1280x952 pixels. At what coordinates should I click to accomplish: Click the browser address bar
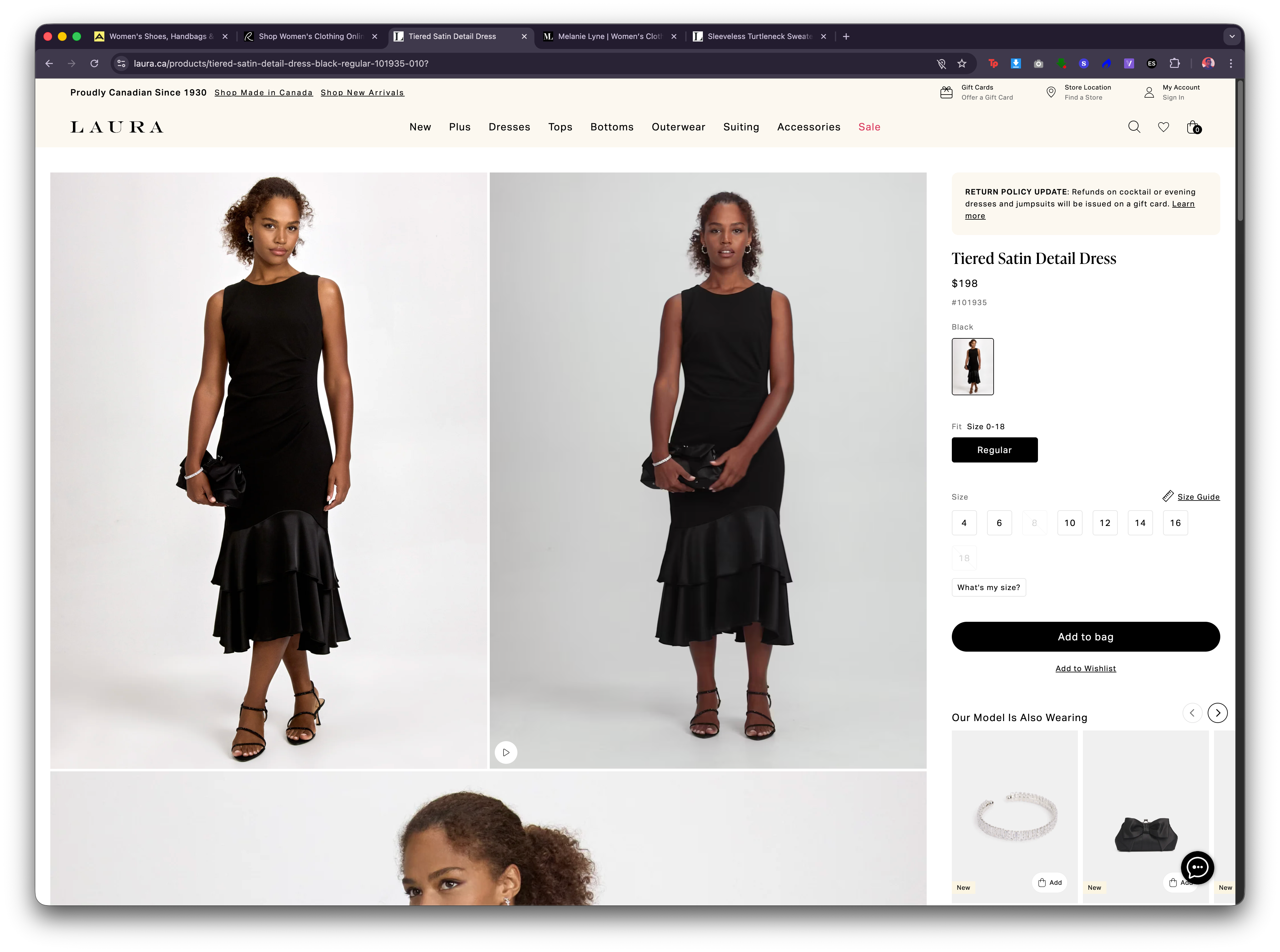point(404,63)
